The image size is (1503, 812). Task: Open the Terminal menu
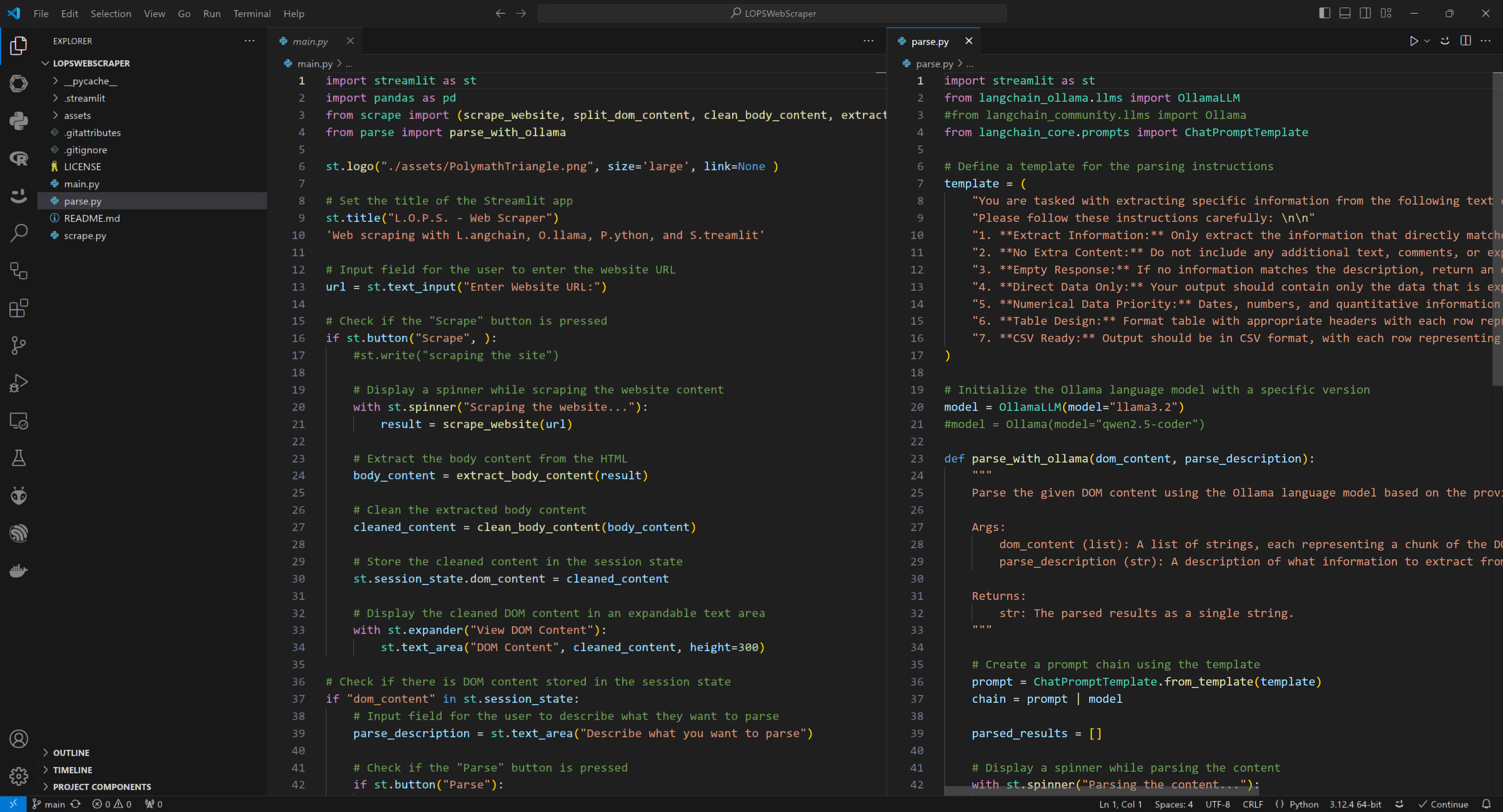[252, 13]
